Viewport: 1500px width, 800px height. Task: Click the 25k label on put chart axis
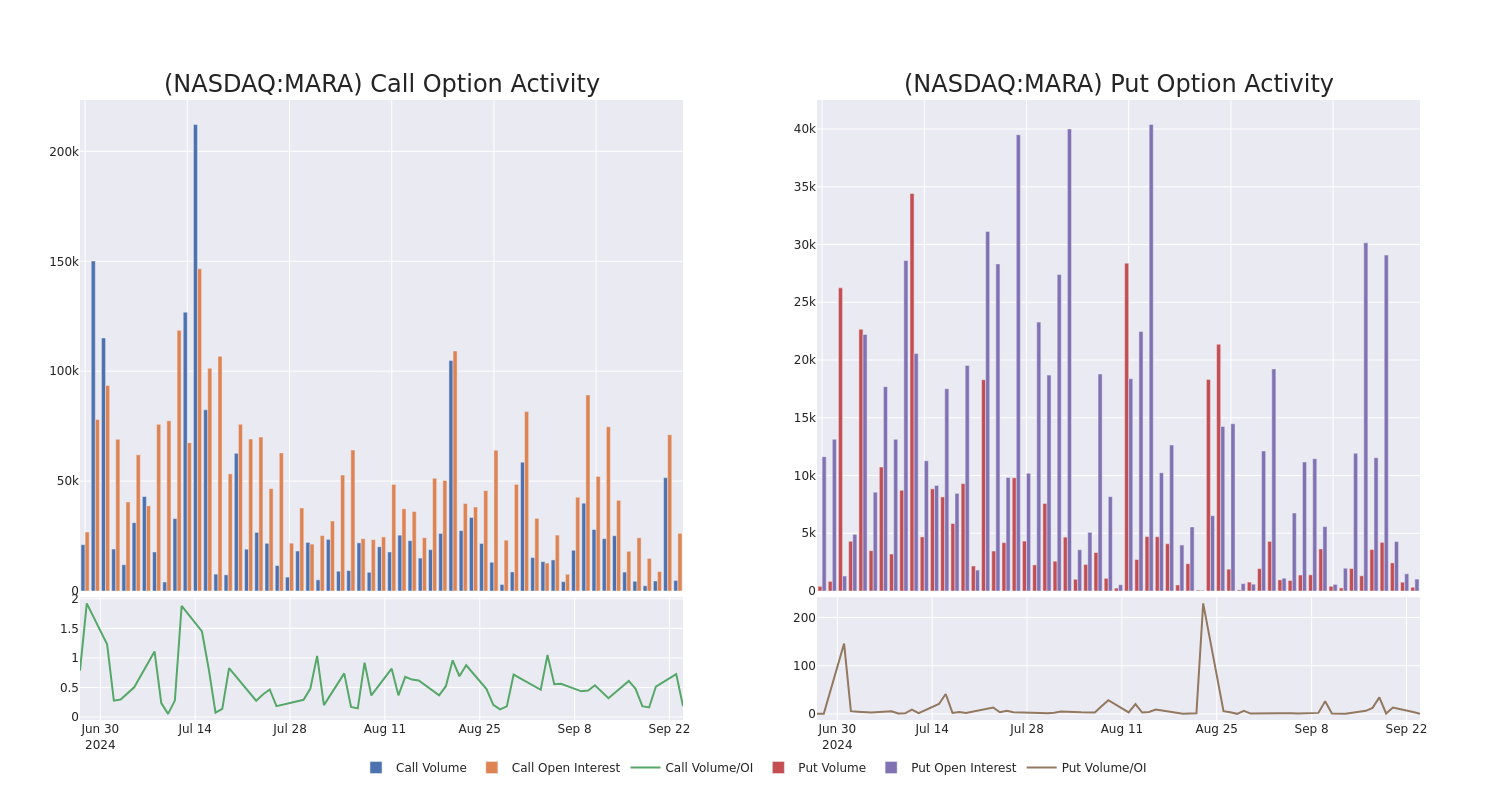point(805,302)
